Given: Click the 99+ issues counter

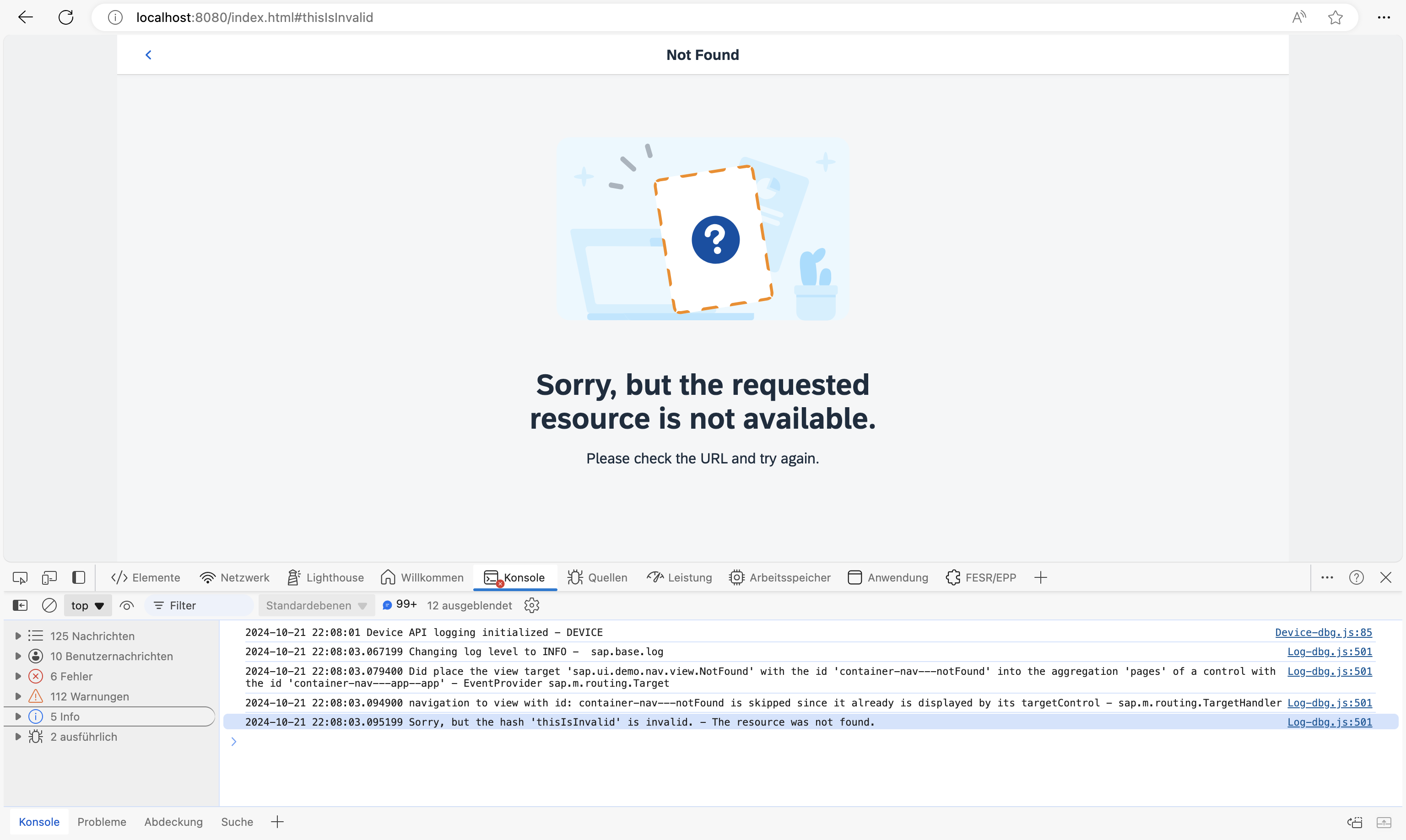Looking at the screenshot, I should click(400, 605).
